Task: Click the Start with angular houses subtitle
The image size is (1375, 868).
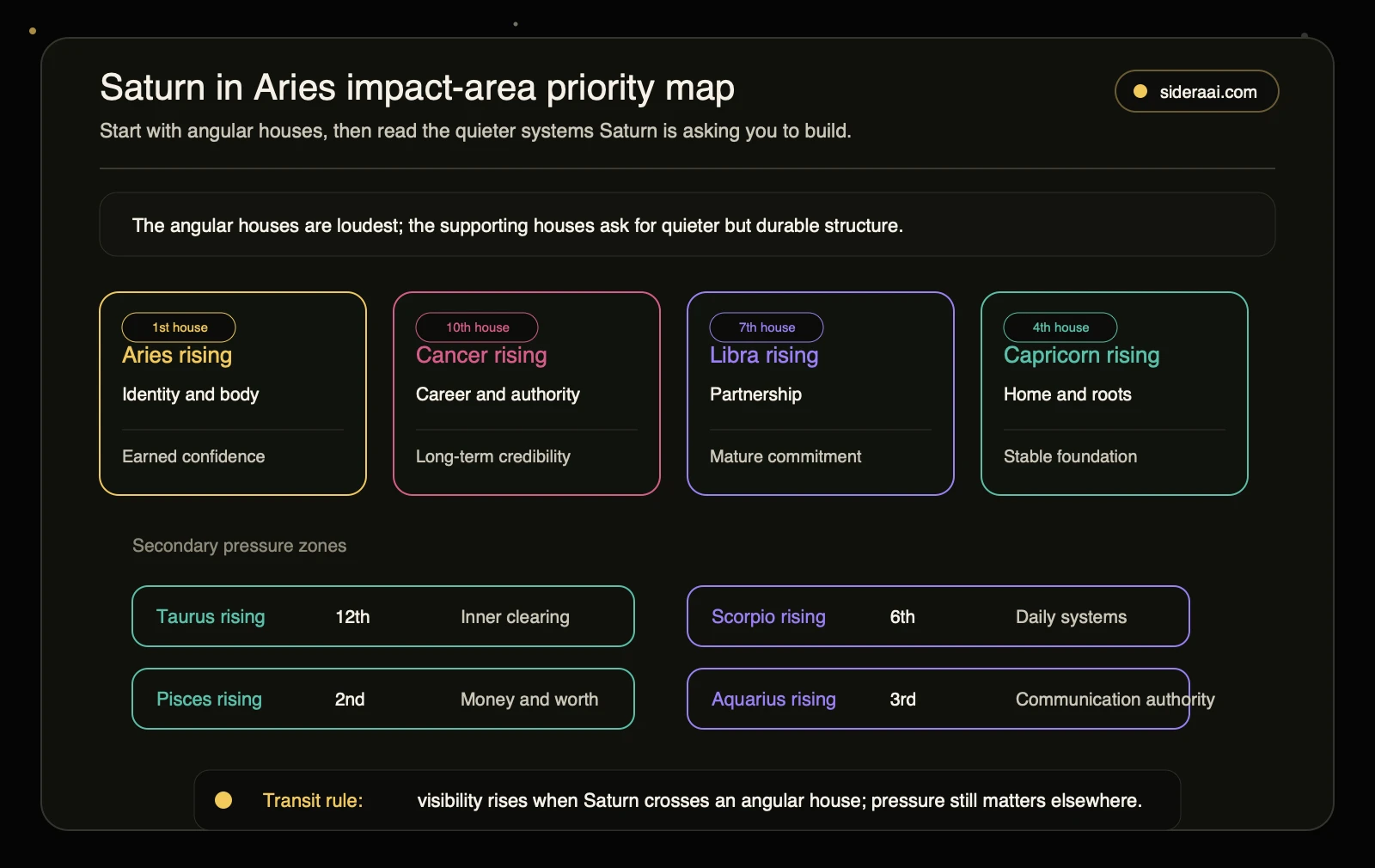Action: click(x=475, y=131)
